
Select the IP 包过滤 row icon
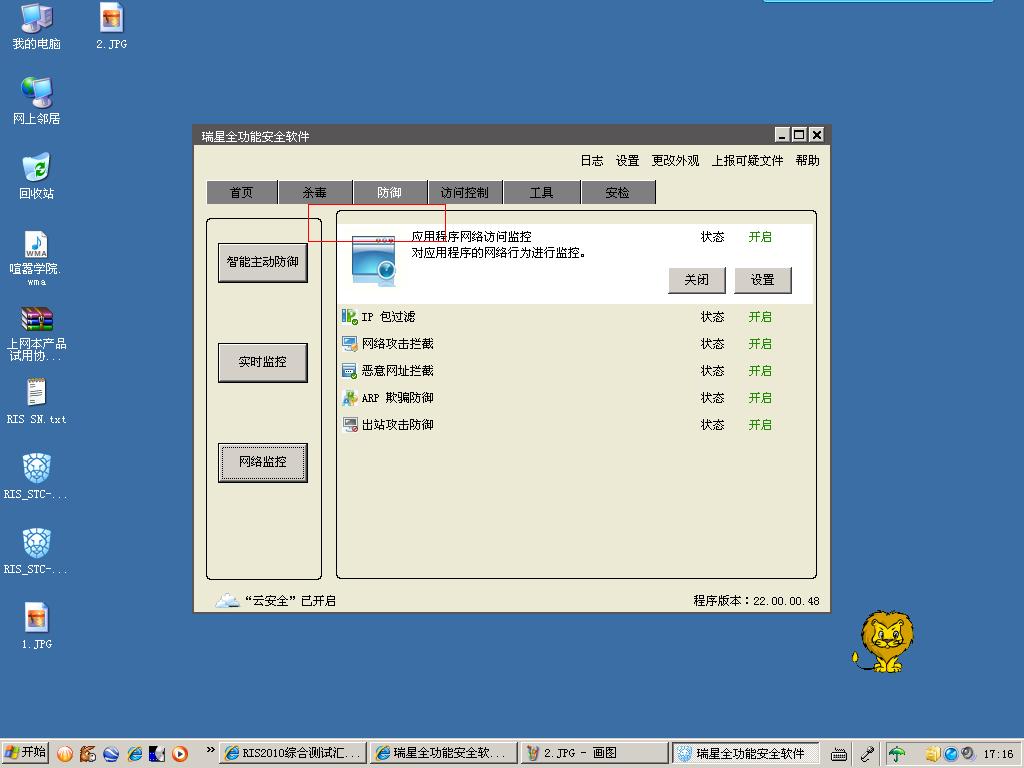(x=349, y=317)
